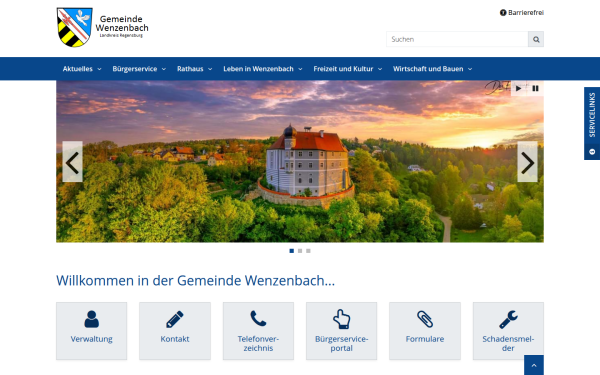
Task: Start slideshow with the play button
Action: pos(518,88)
